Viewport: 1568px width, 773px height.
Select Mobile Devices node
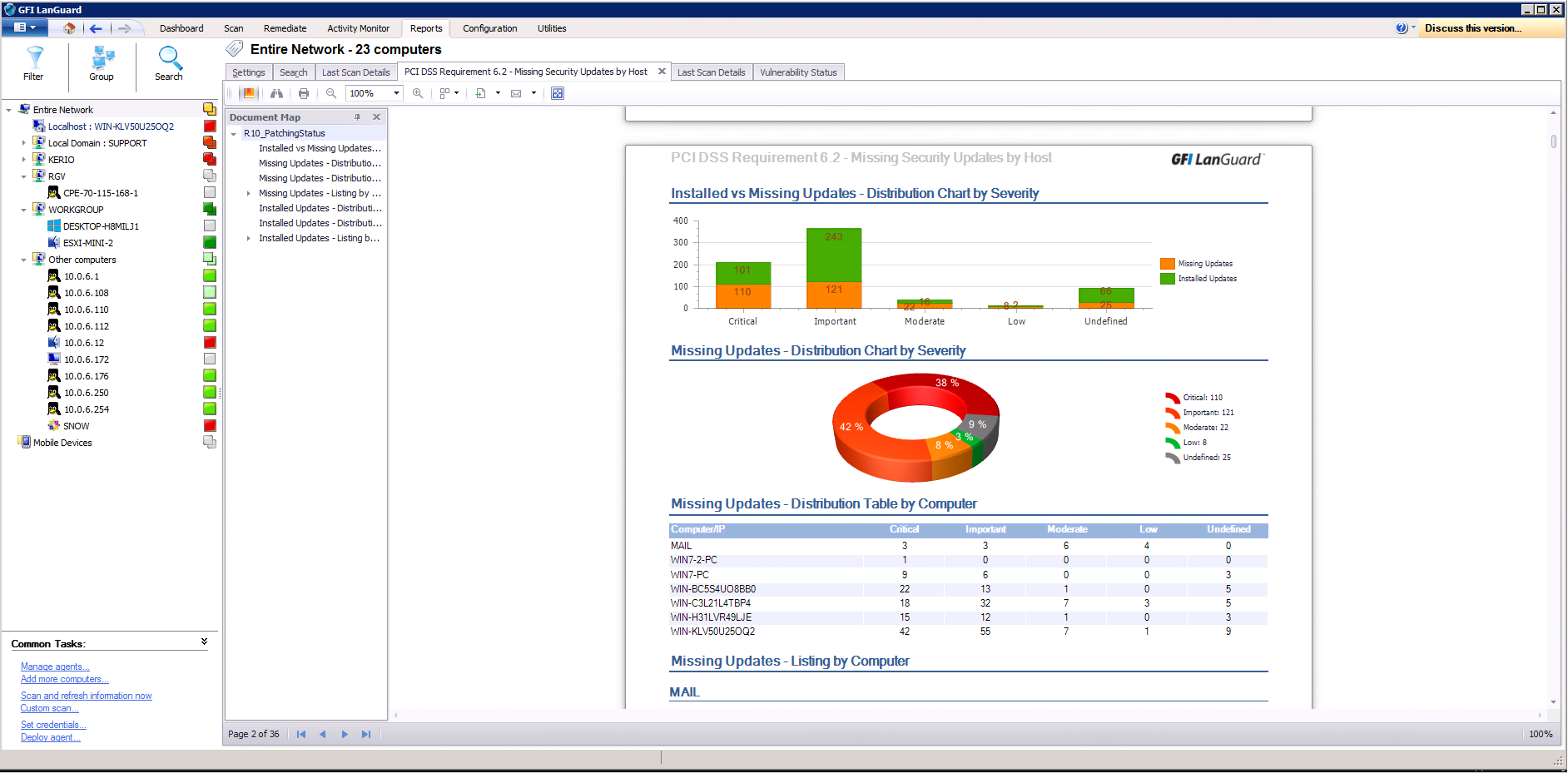(62, 443)
